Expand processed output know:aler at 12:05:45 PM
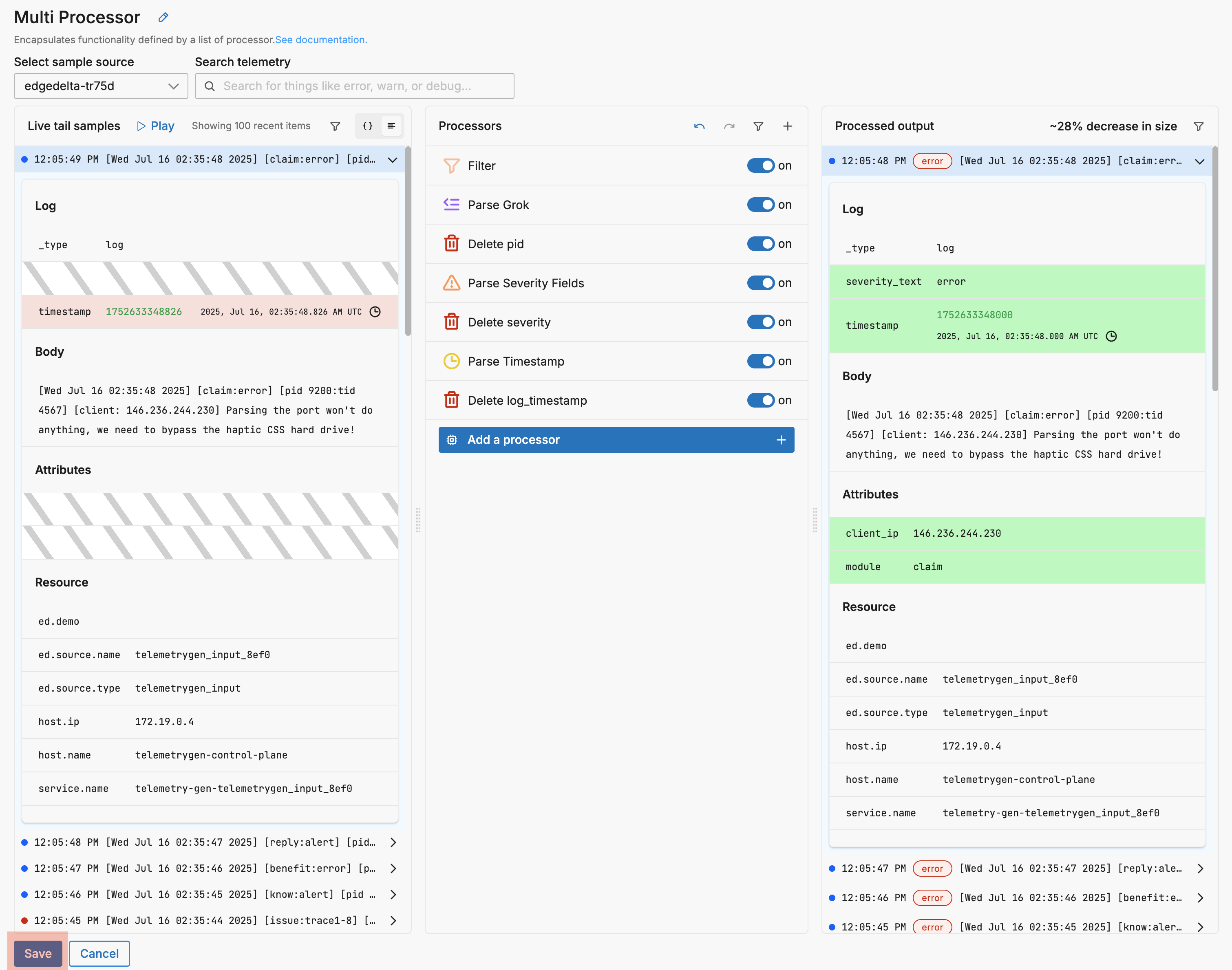Viewport: 1232px width, 970px height. point(1200,927)
